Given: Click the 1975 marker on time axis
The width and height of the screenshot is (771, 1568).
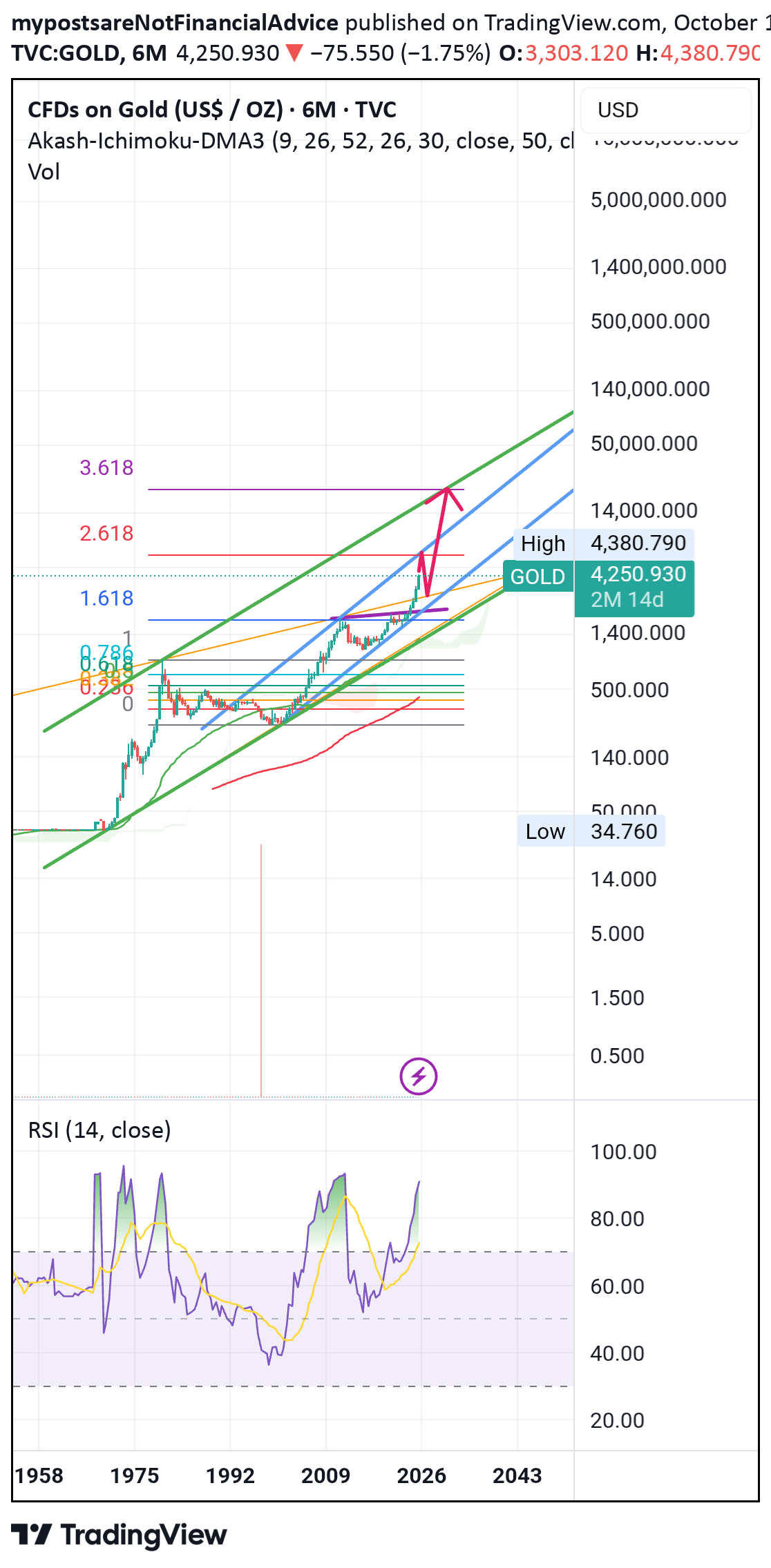Looking at the screenshot, I should pos(135,1475).
